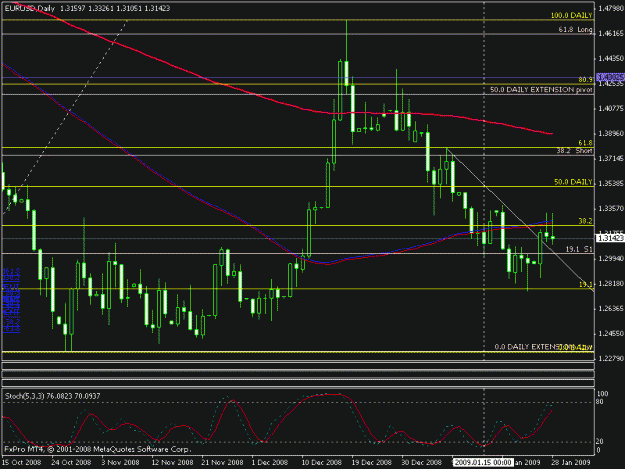Image resolution: width=625 pixels, height=469 pixels.
Task: Click the stochastic 80 level value
Action: point(600,402)
